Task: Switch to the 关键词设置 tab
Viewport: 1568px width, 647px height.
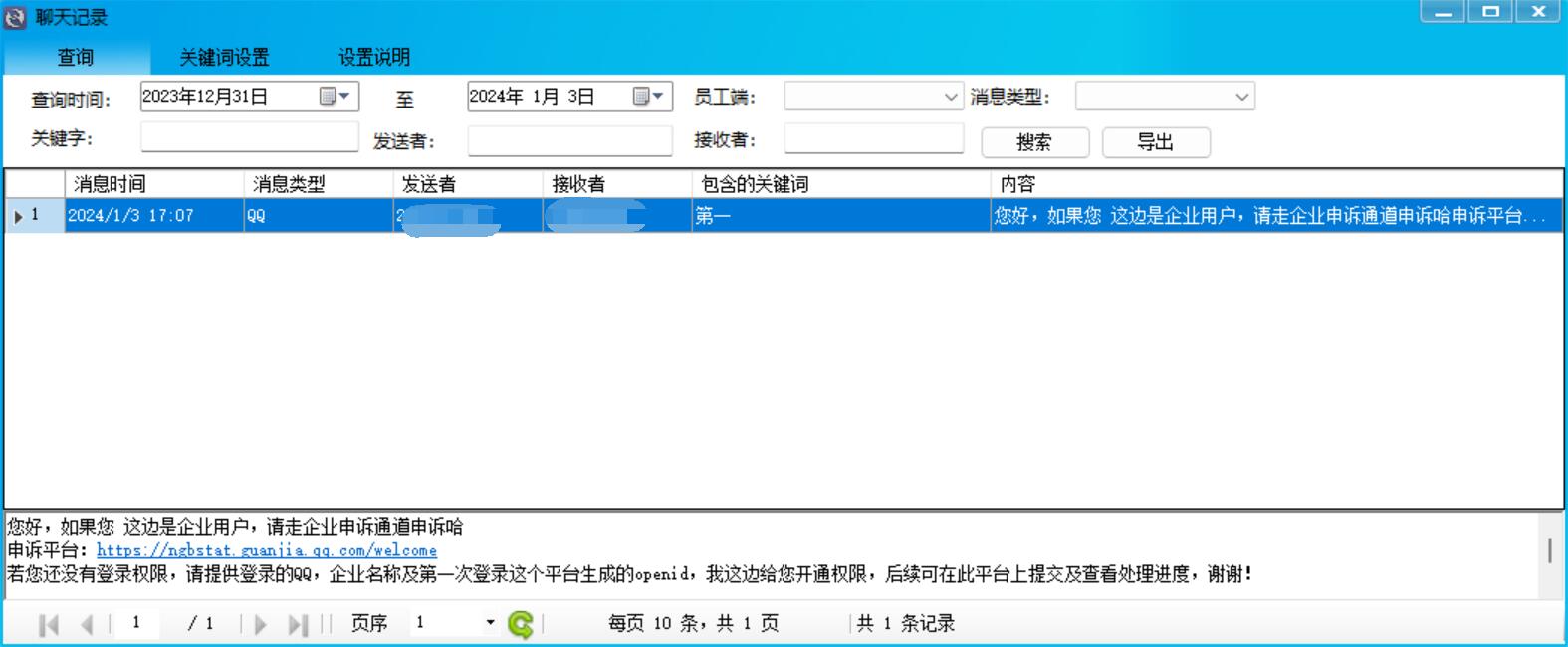Action: 224,57
